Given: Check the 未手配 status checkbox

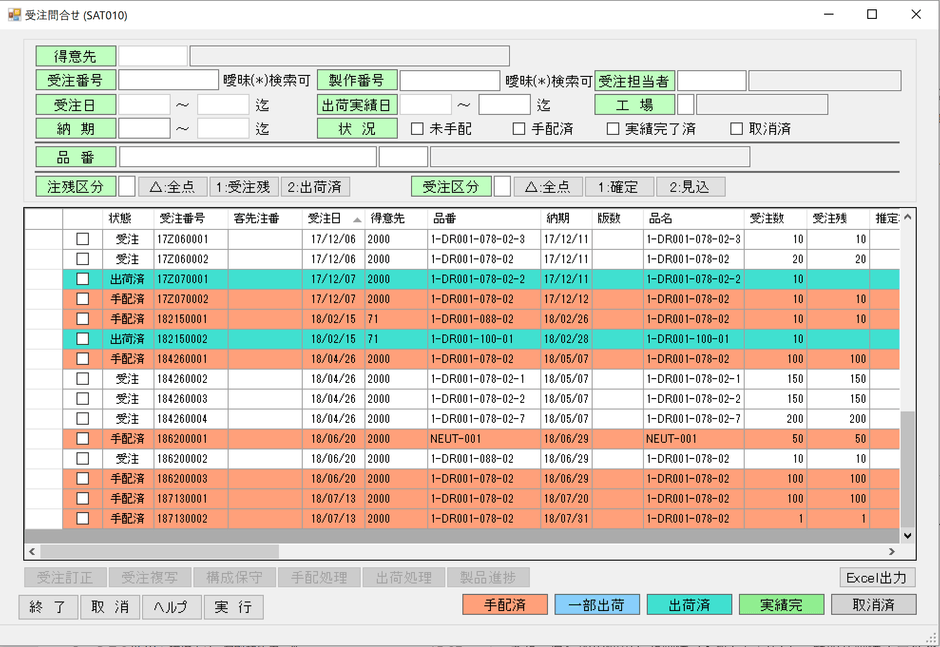Looking at the screenshot, I should 418,129.
